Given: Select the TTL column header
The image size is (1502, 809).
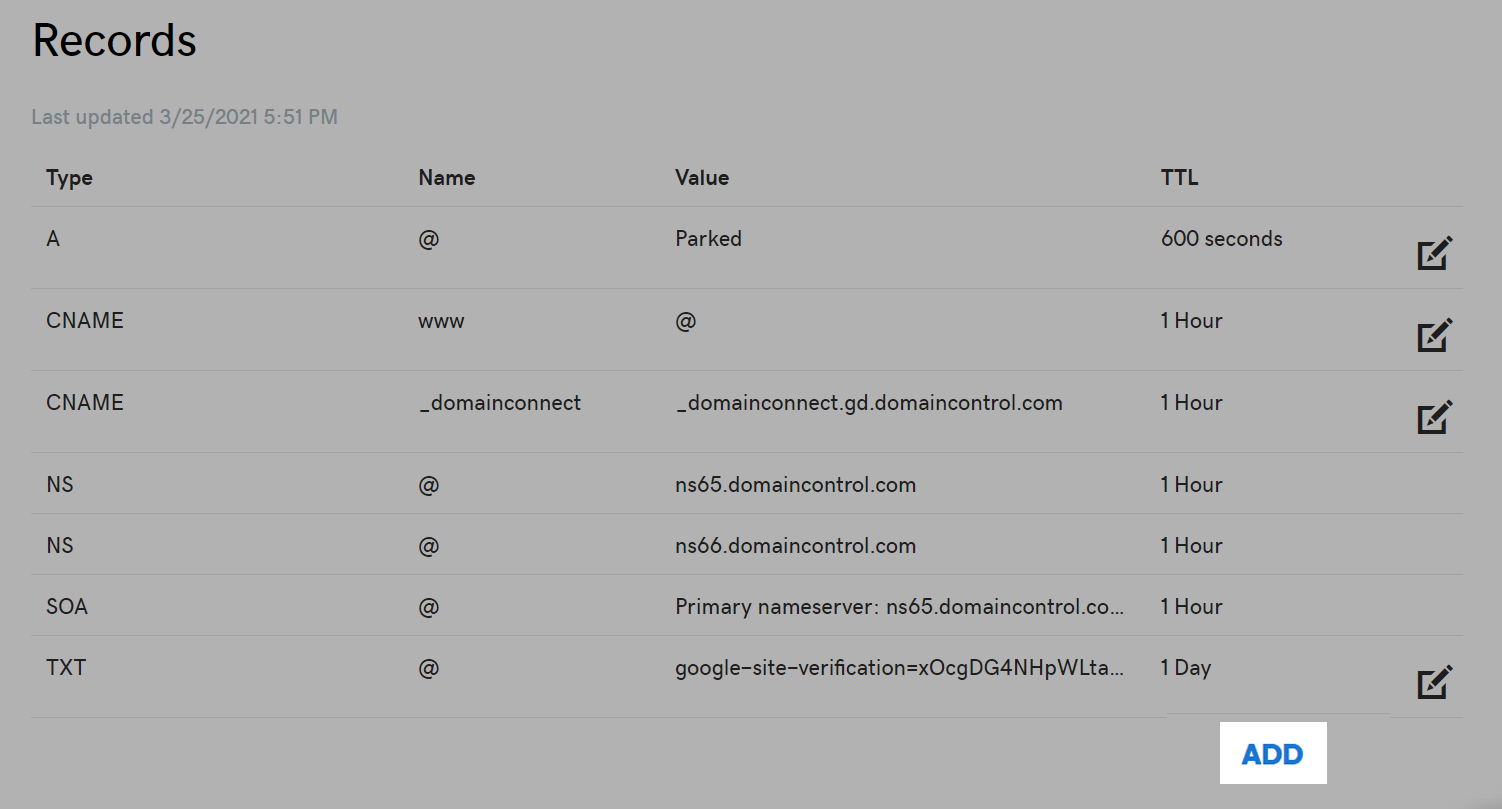Looking at the screenshot, I should tap(1179, 178).
